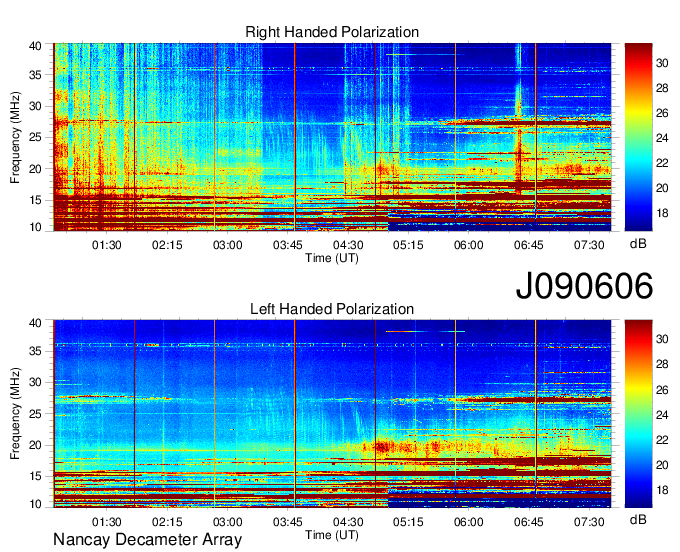The height and width of the screenshot is (552, 680).
Task: Click the "10" frequency tick on the Left Handed plot
Action: (x=35, y=504)
